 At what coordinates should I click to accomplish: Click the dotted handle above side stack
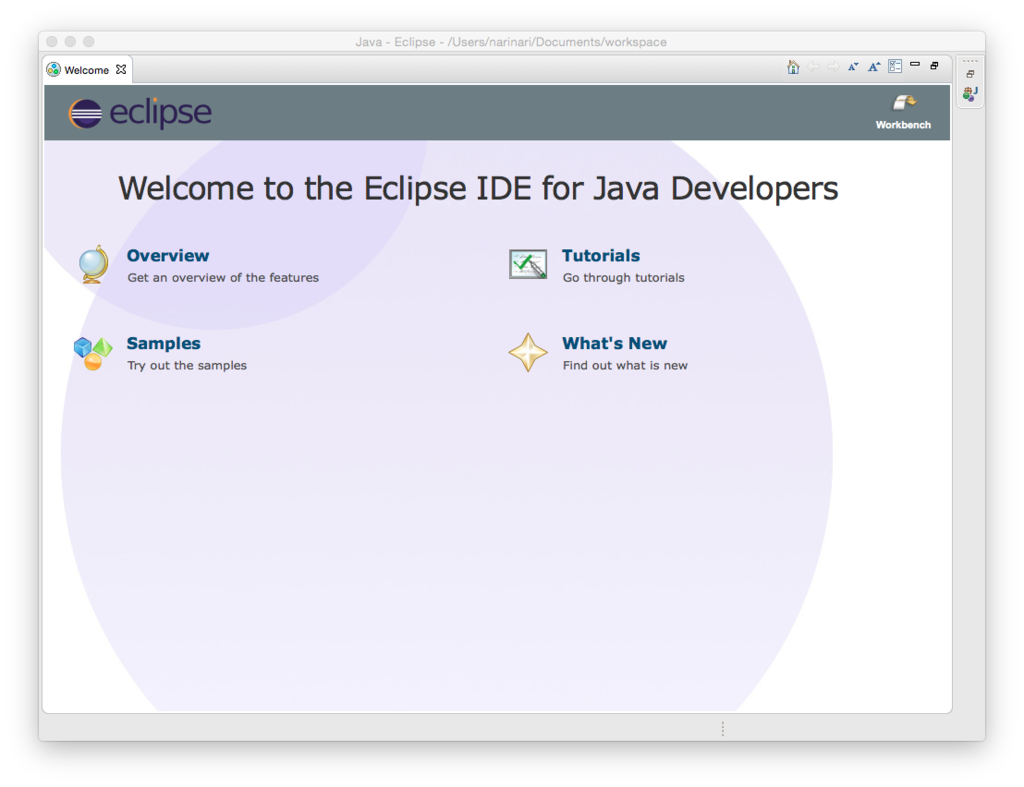point(970,61)
